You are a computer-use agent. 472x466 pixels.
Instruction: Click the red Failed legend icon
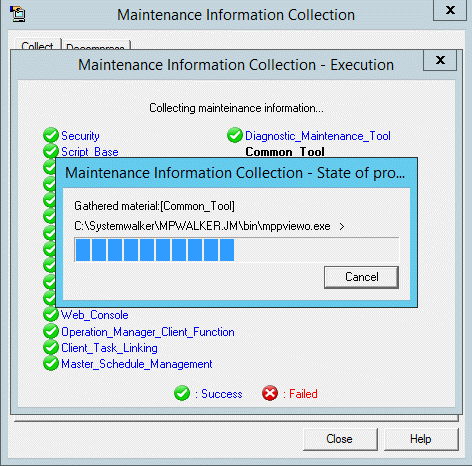click(x=270, y=393)
